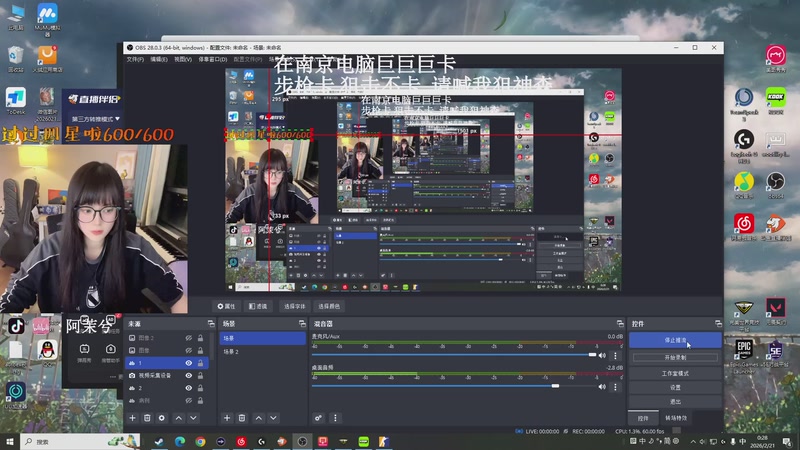Open TikTok icon on desktop
Screen dimensions: 800x450
(x=16, y=326)
